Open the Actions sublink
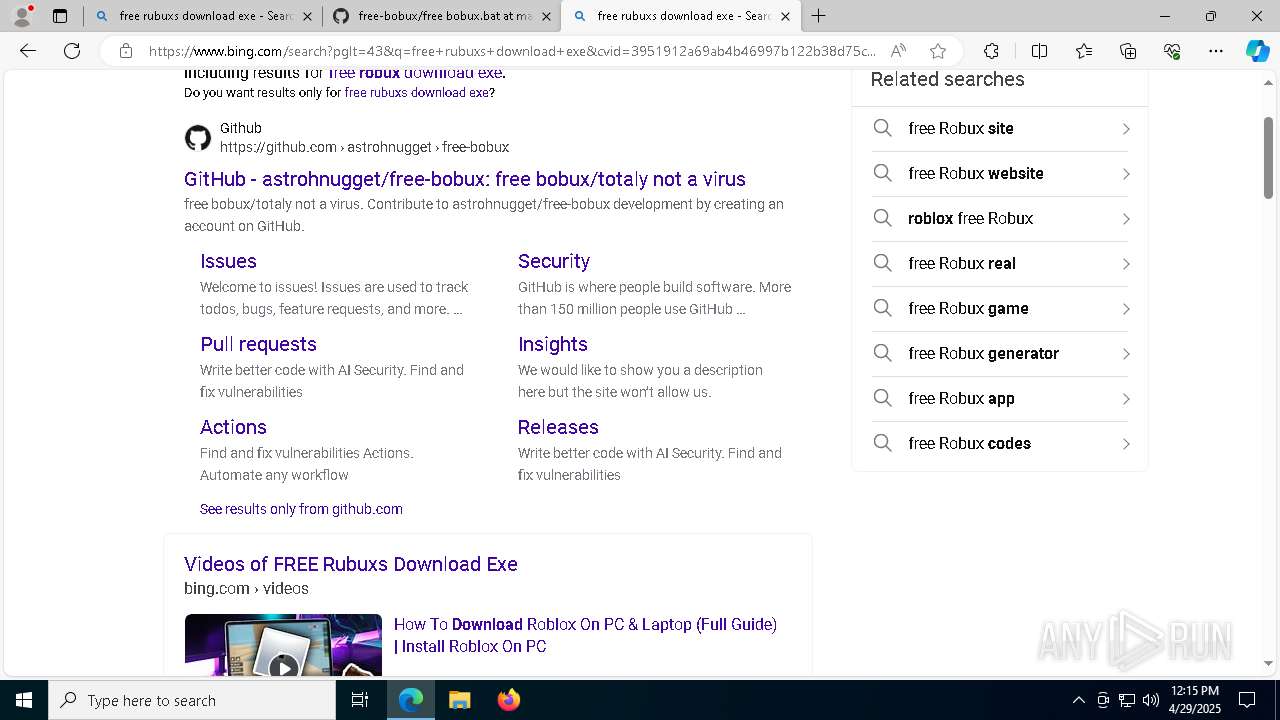Image resolution: width=1280 pixels, height=720 pixels. (233, 427)
